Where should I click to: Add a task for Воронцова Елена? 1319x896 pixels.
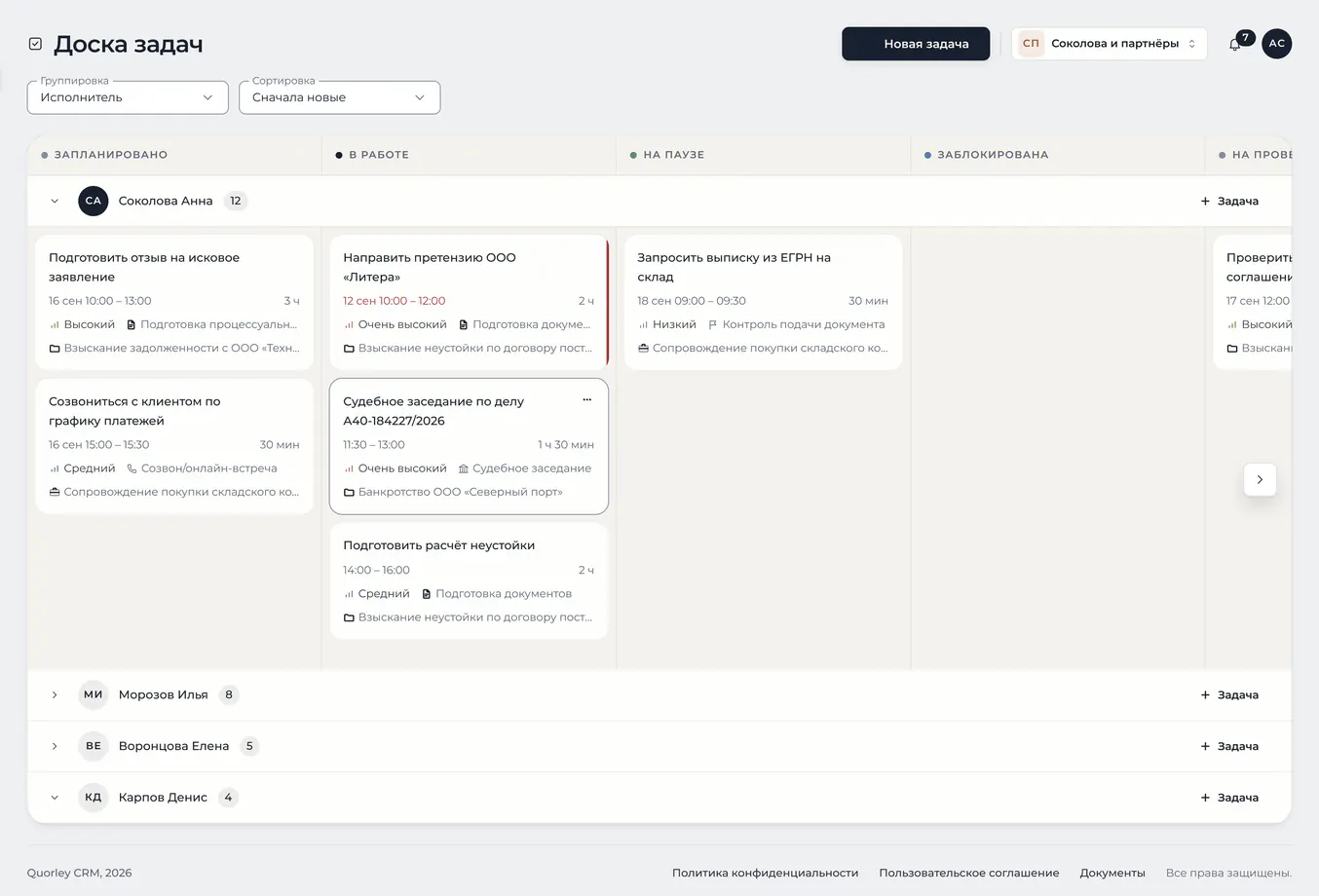pos(1229,746)
